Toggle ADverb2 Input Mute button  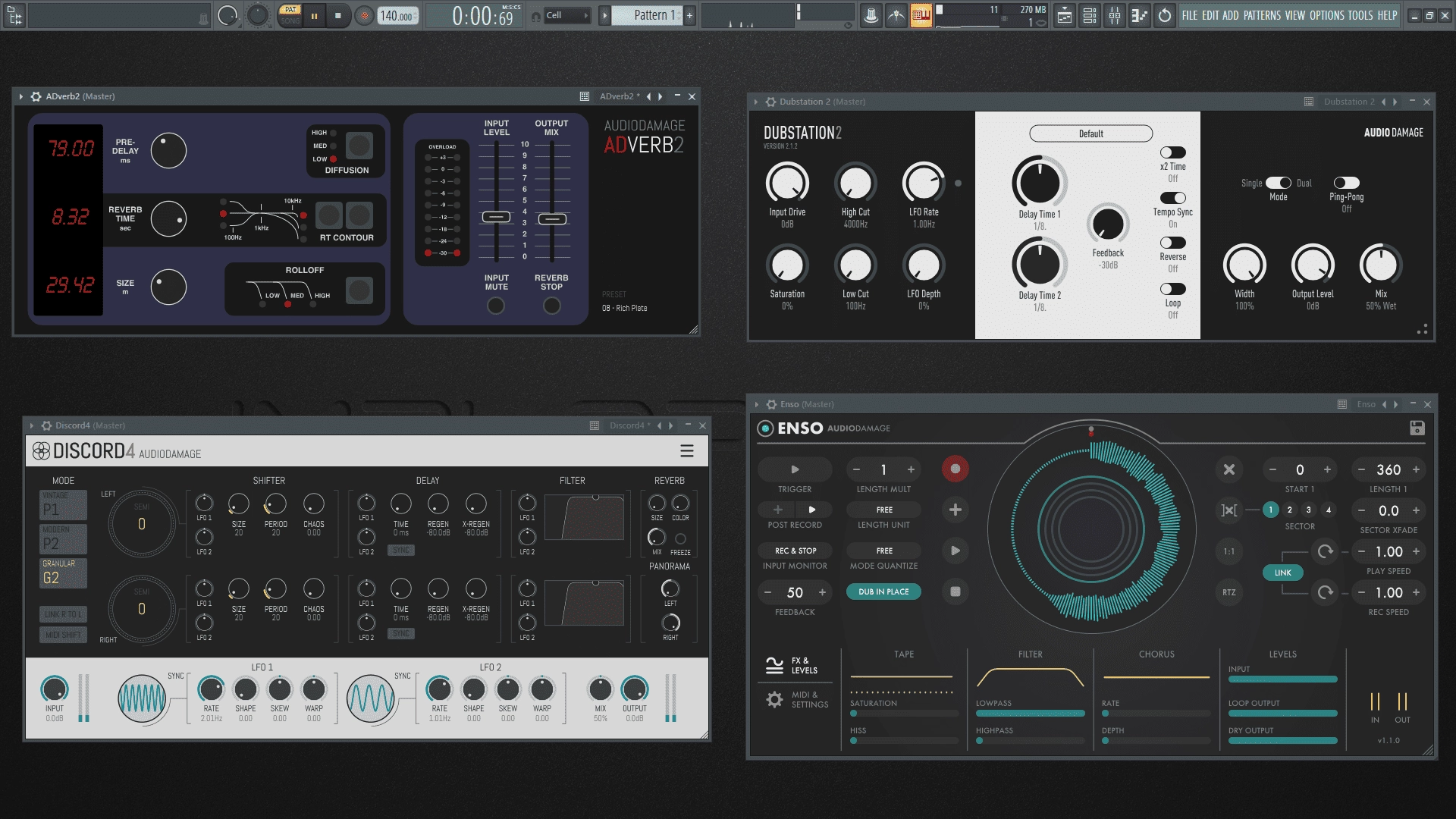click(x=496, y=306)
